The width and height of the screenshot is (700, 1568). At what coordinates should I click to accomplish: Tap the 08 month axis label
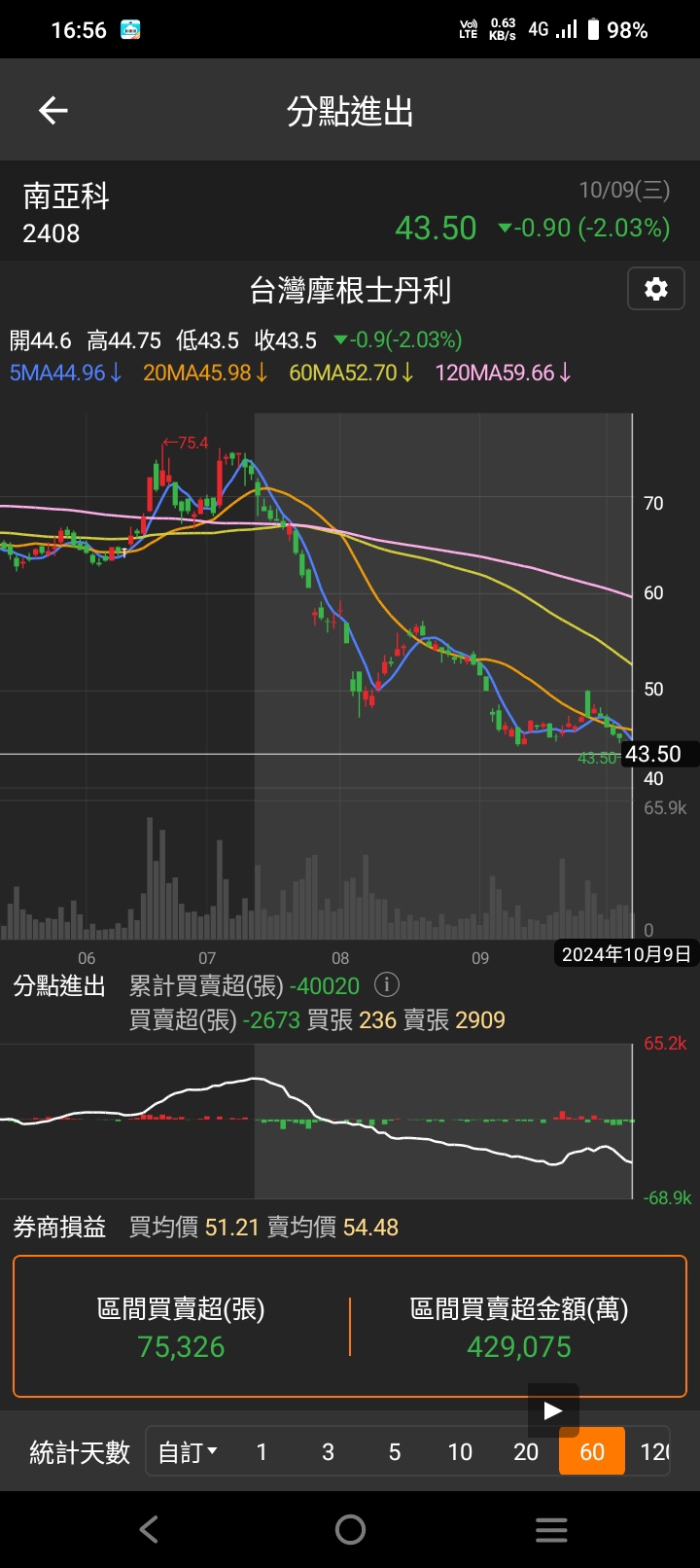pyautogui.click(x=340, y=958)
